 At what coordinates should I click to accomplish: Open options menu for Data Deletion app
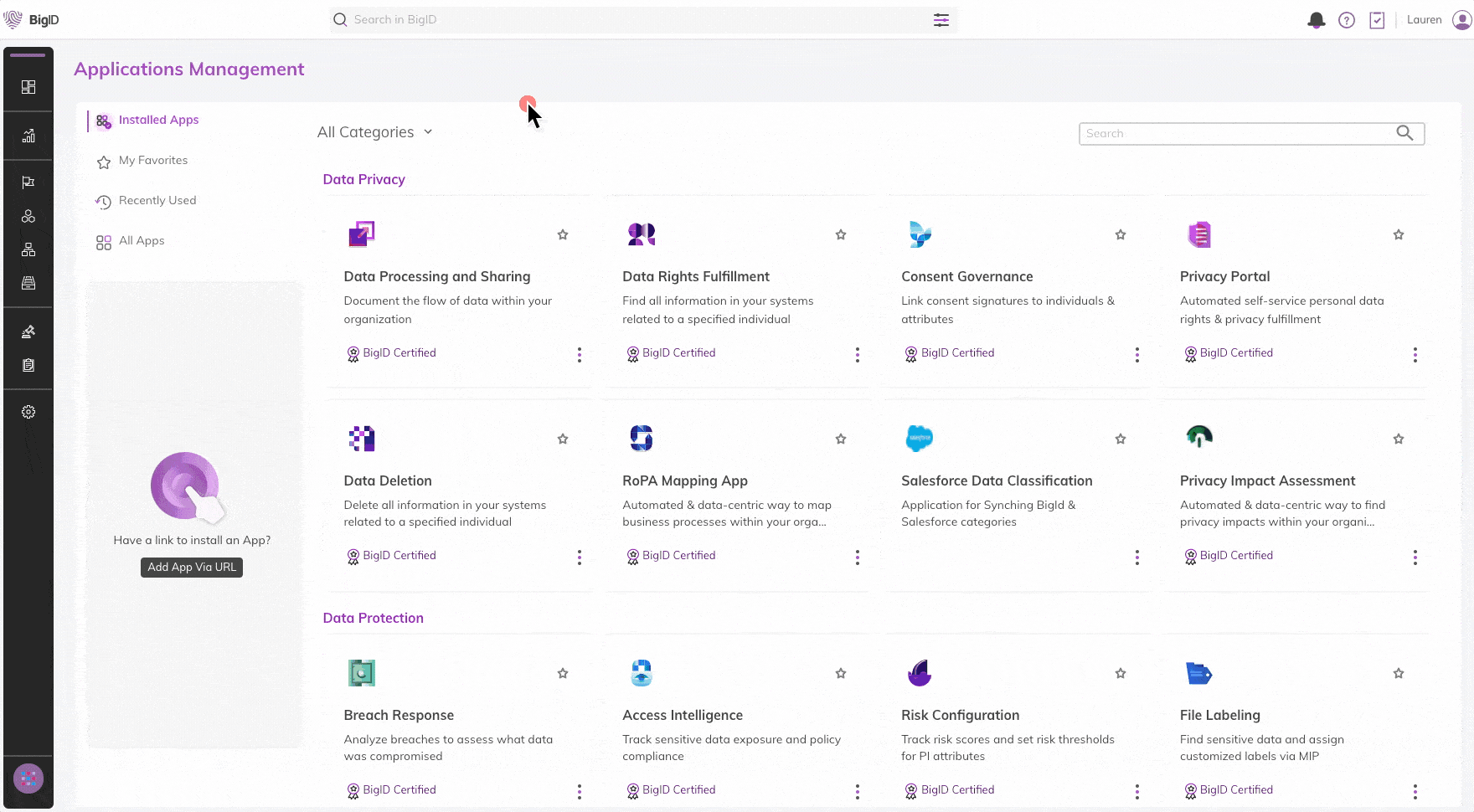[x=580, y=557]
